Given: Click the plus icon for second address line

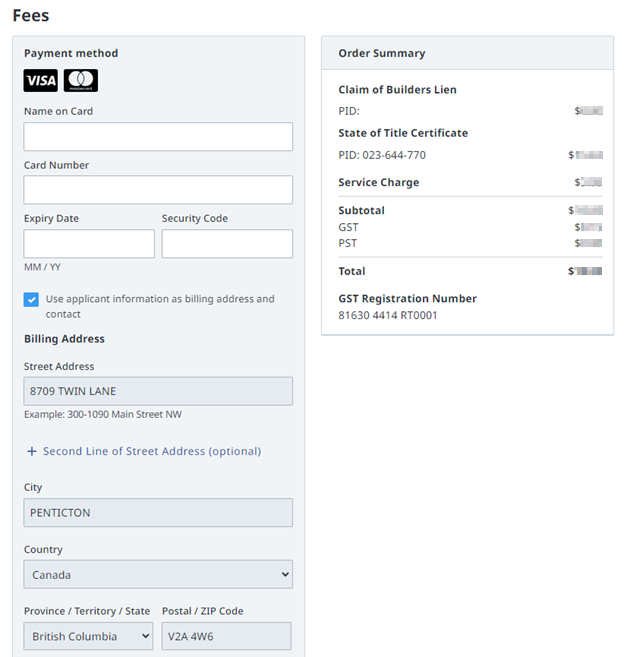Looking at the screenshot, I should click(32, 451).
